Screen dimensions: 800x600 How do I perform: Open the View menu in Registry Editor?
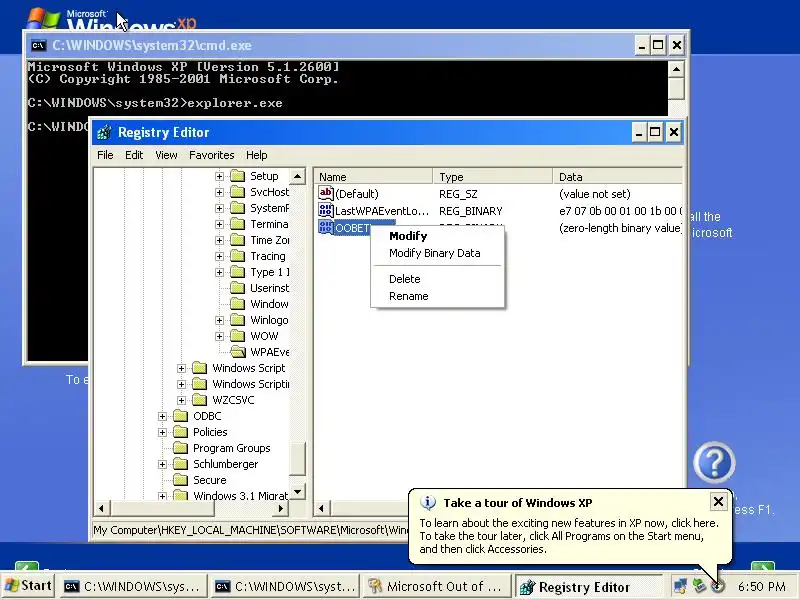tap(166, 155)
